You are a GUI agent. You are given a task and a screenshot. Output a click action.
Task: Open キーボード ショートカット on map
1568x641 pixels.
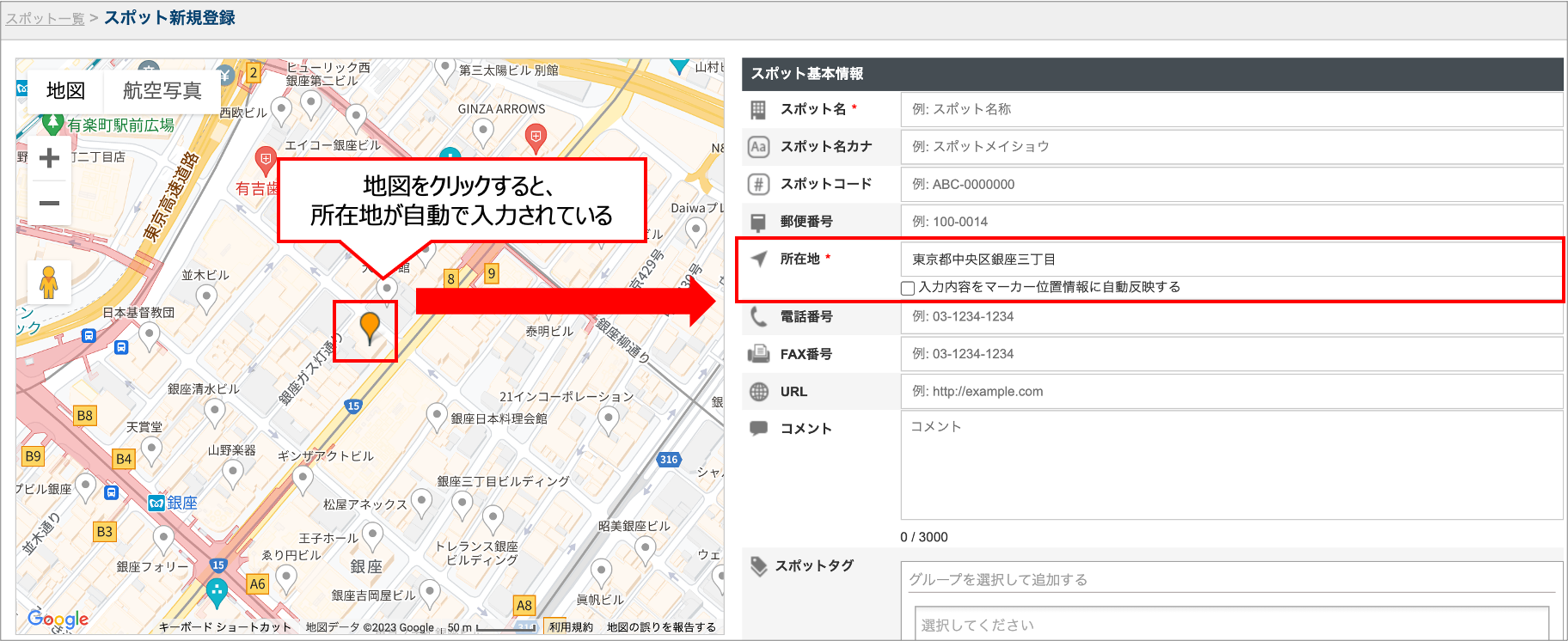[225, 627]
